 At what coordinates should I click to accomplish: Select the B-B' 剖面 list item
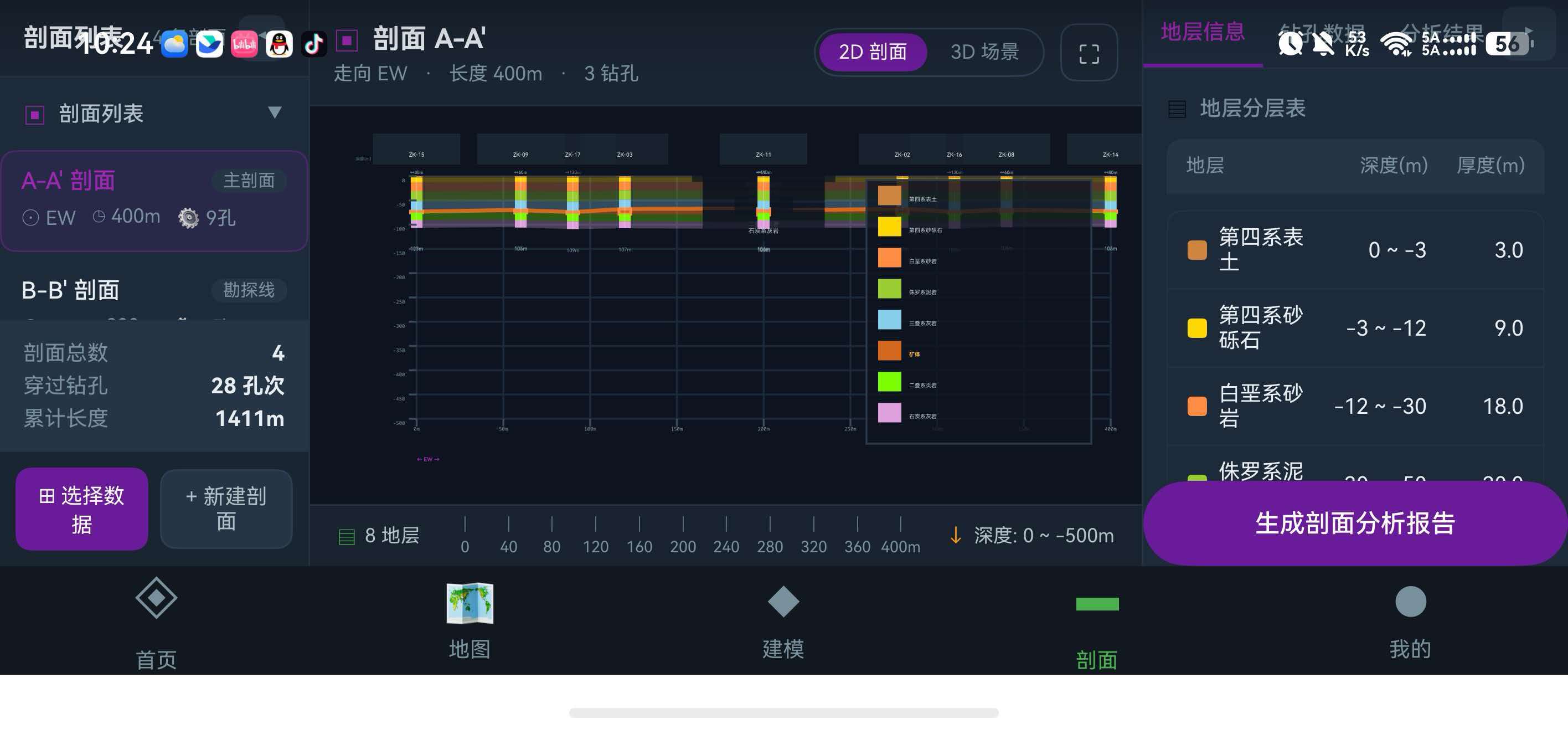[x=154, y=291]
